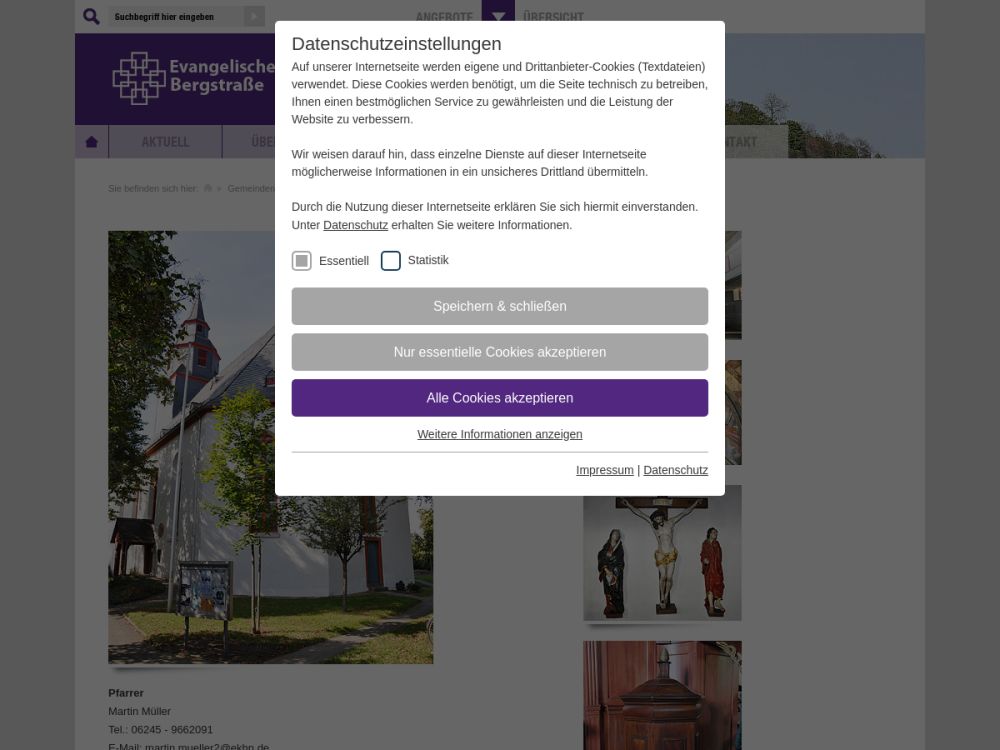
Task: Open Datenschutz link in dialog footer
Action: 675,470
